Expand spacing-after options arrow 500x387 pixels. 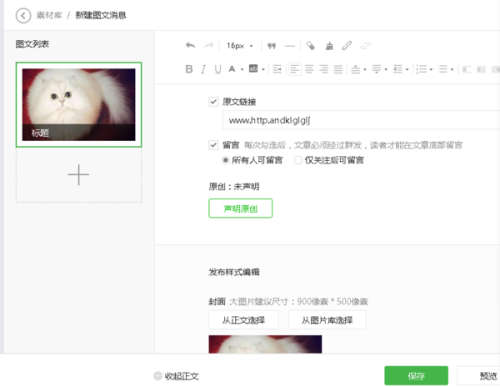(x=386, y=70)
